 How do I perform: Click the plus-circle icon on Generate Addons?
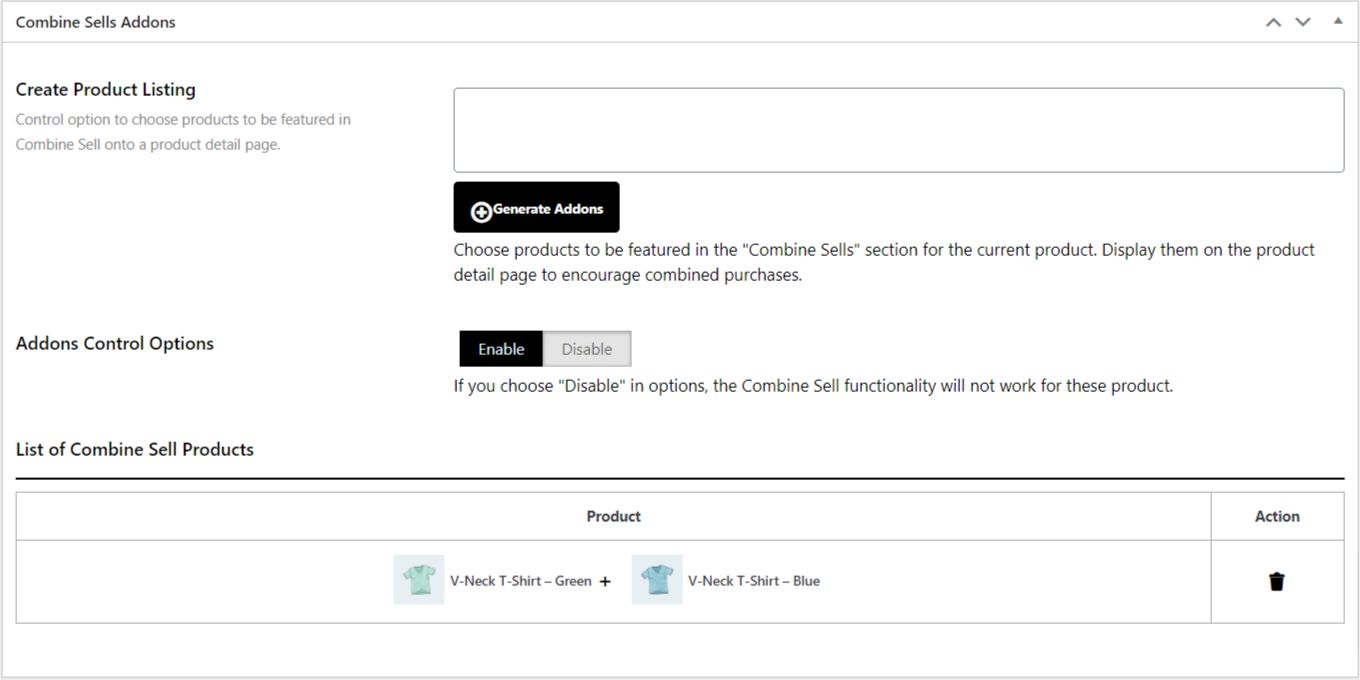481,211
